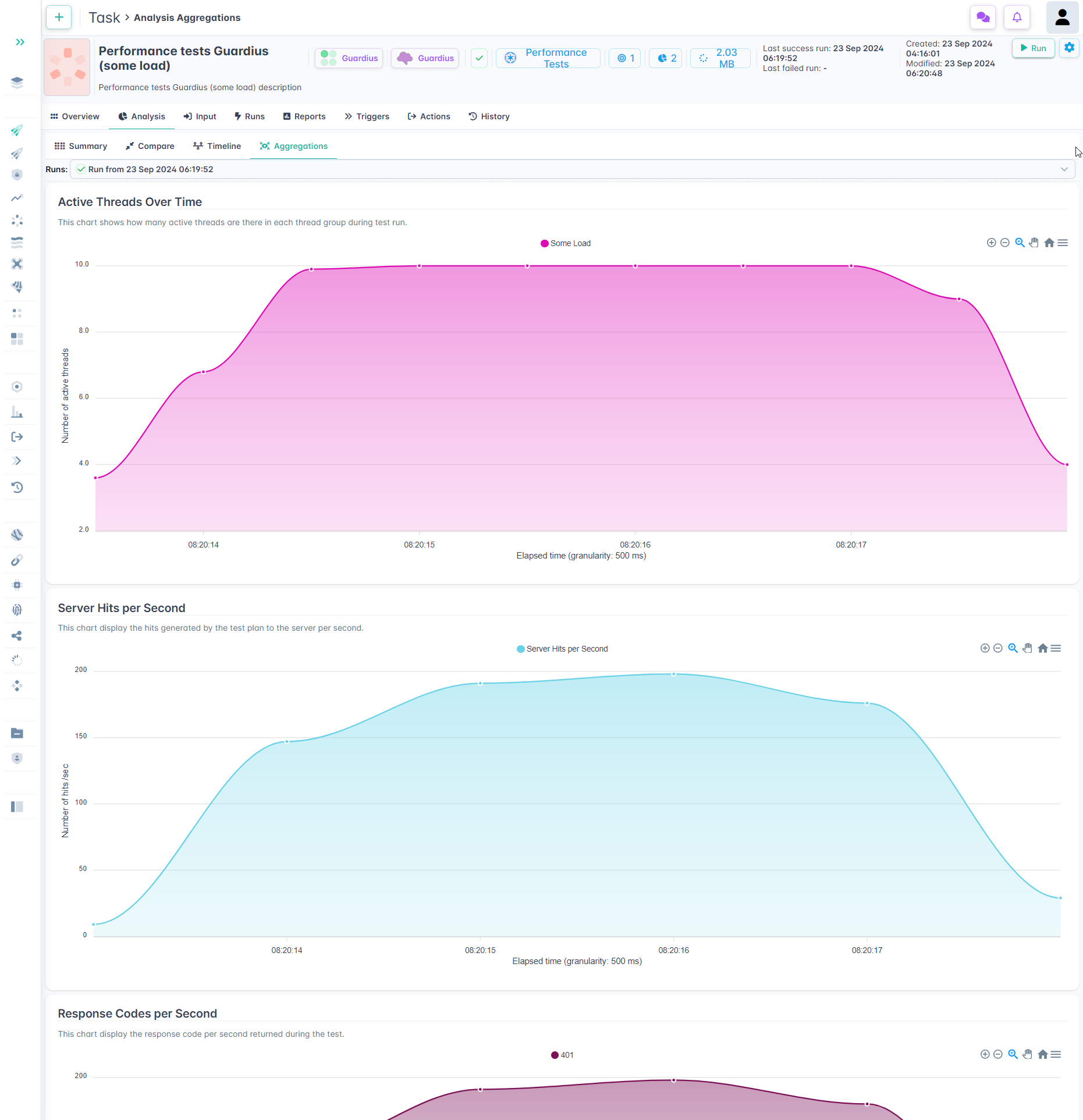This screenshot has width=1083, height=1120.
Task: Zoom out on Active Threads chart
Action: (x=1004, y=243)
